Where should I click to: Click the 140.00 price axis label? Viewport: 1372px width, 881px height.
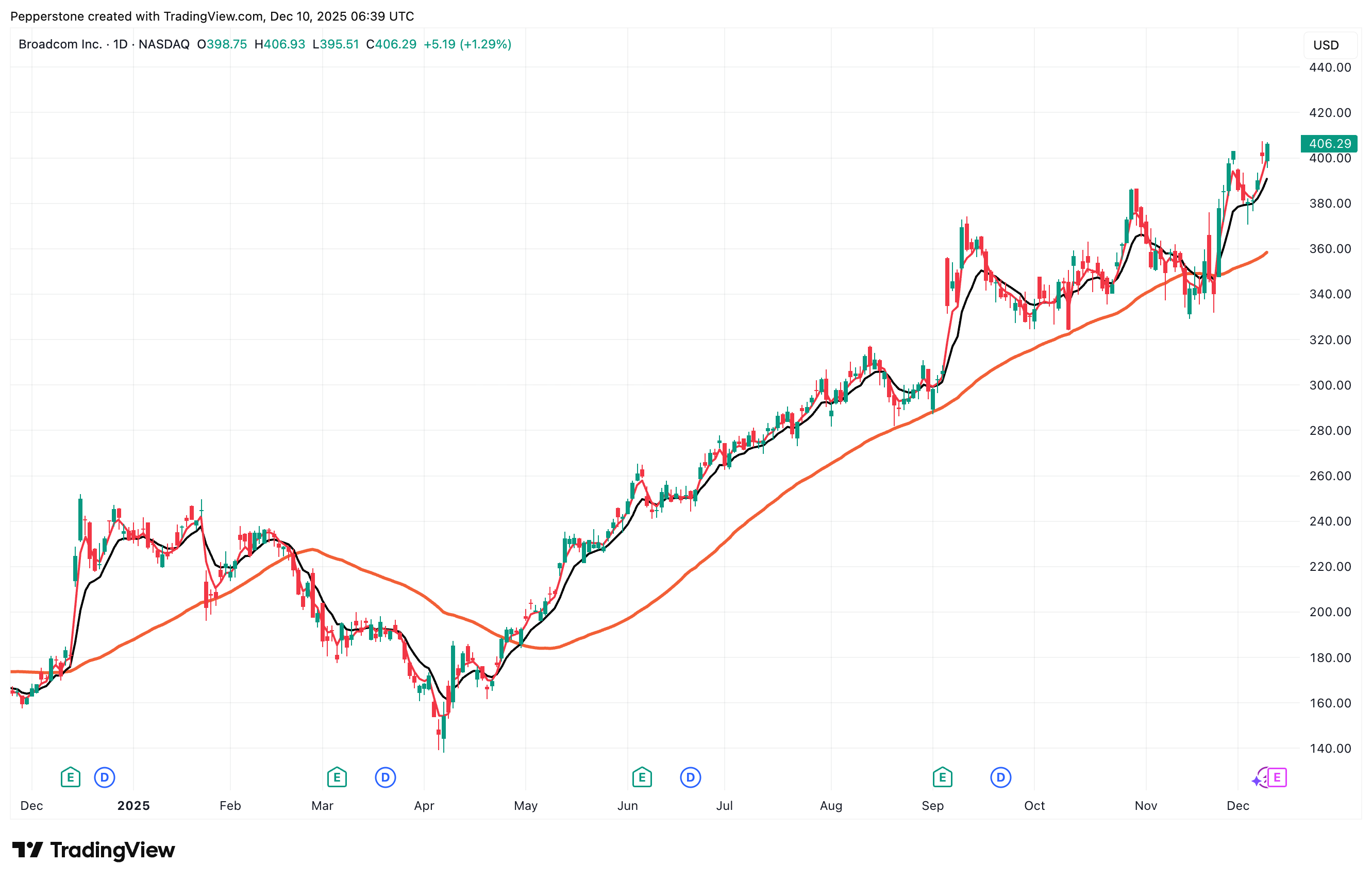point(1330,748)
